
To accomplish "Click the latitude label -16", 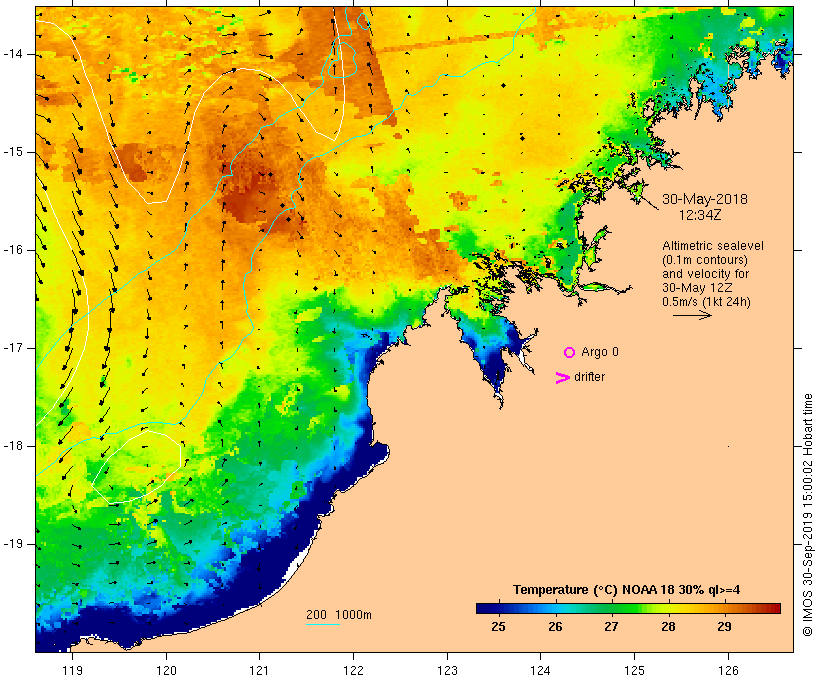I will tap(12, 250).
